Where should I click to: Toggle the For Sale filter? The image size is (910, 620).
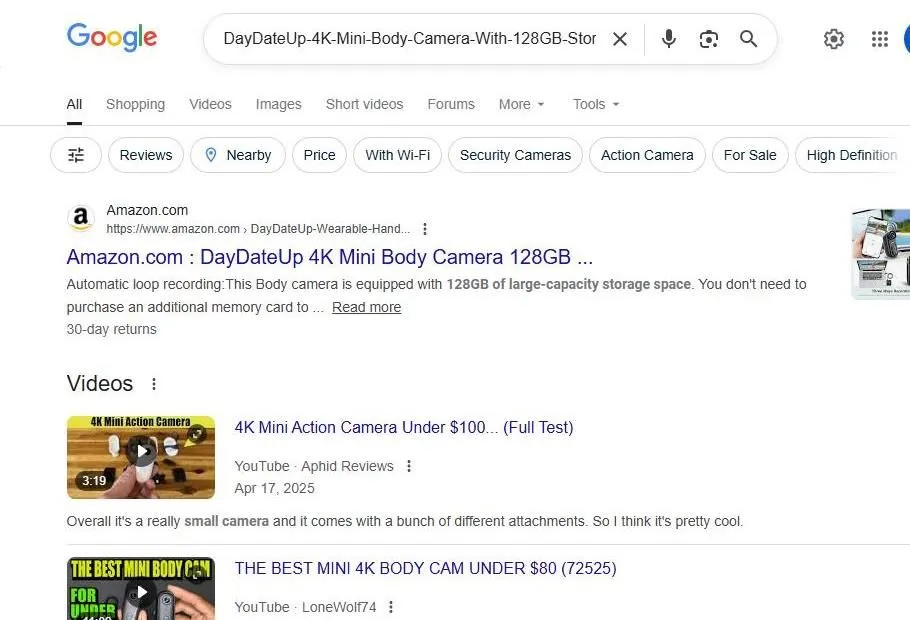pos(750,155)
